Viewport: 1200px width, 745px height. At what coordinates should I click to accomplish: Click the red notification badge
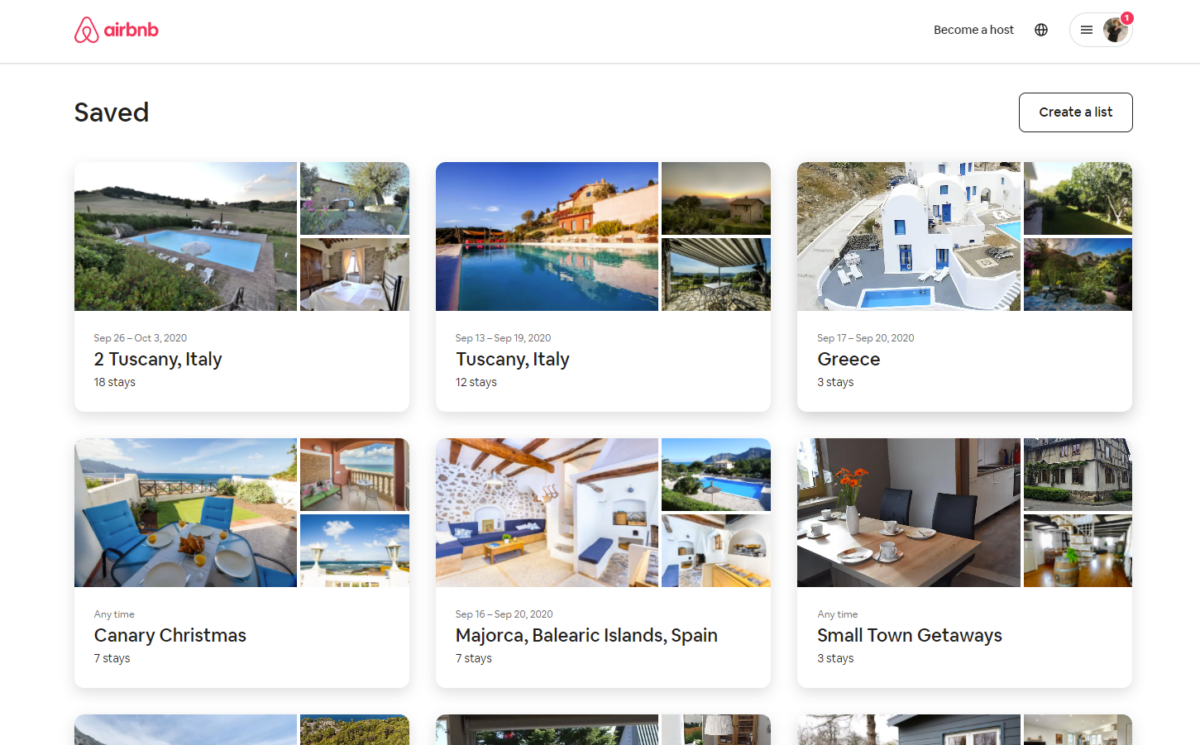point(1127,18)
